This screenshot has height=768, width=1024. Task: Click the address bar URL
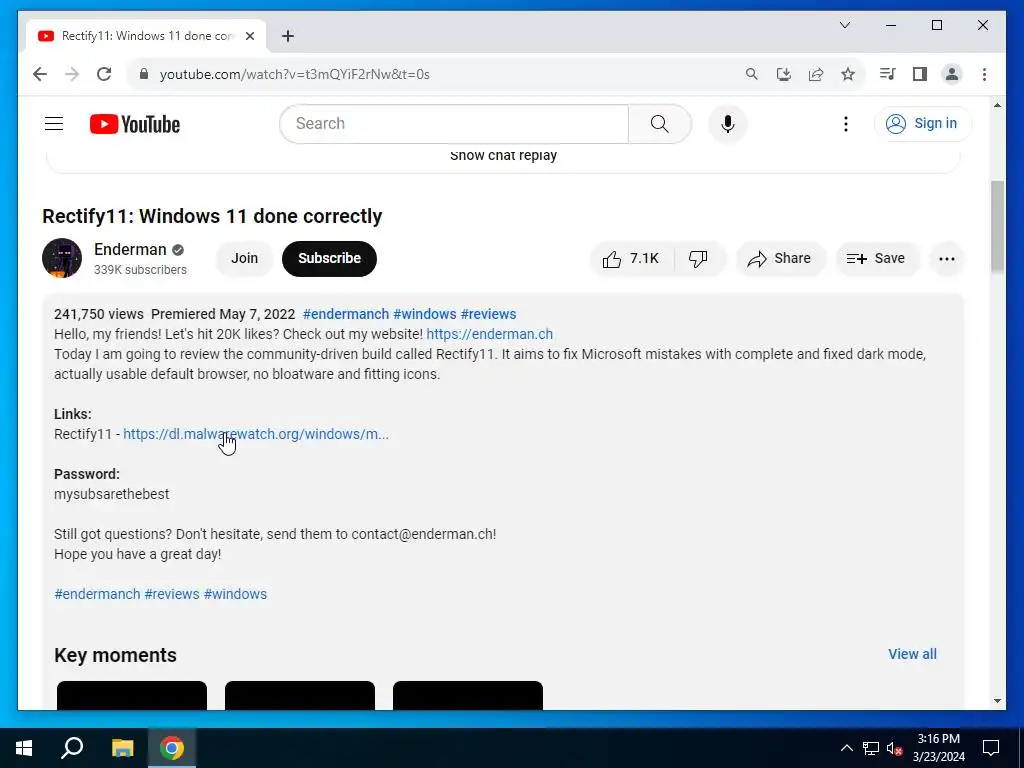[x=295, y=74]
